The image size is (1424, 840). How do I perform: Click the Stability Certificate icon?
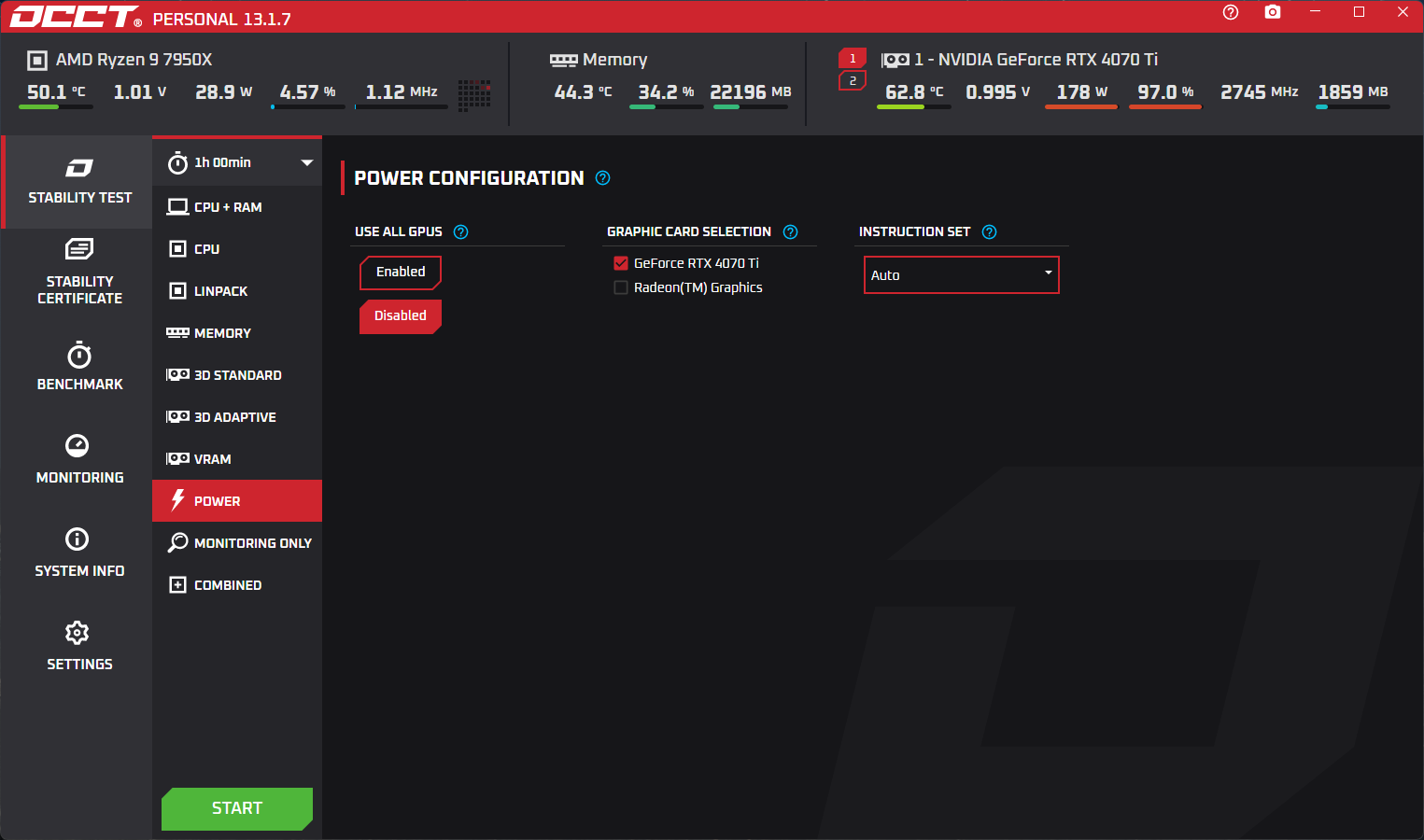tap(79, 248)
